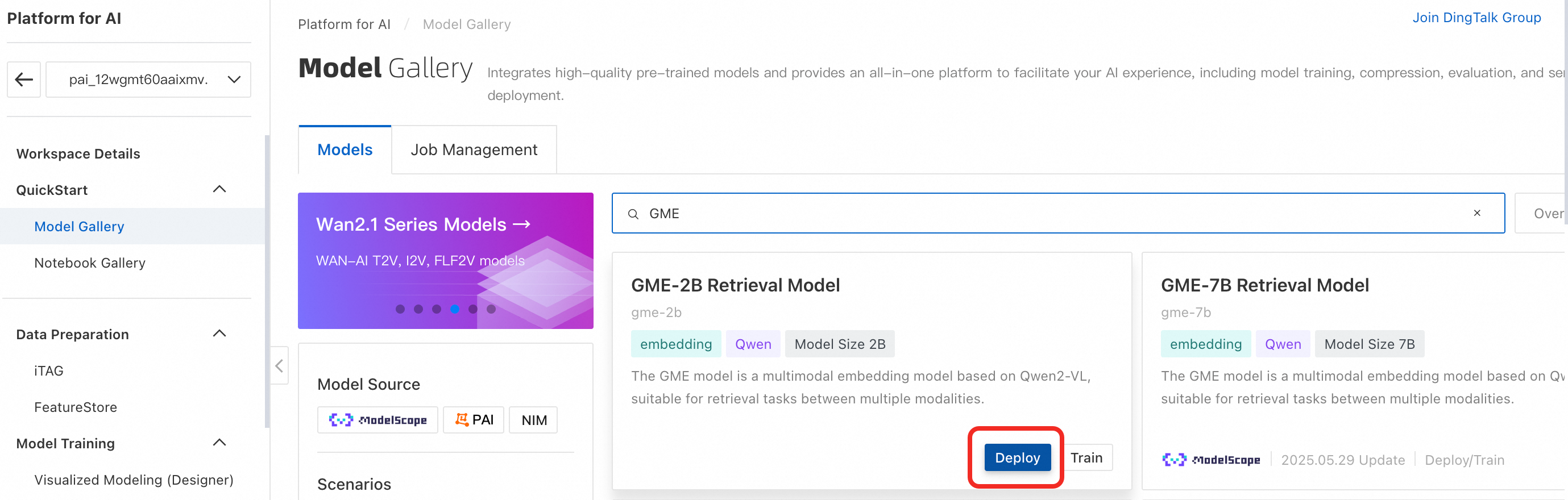This screenshot has width=1568, height=500.
Task: Open the Models tab
Action: click(x=345, y=149)
